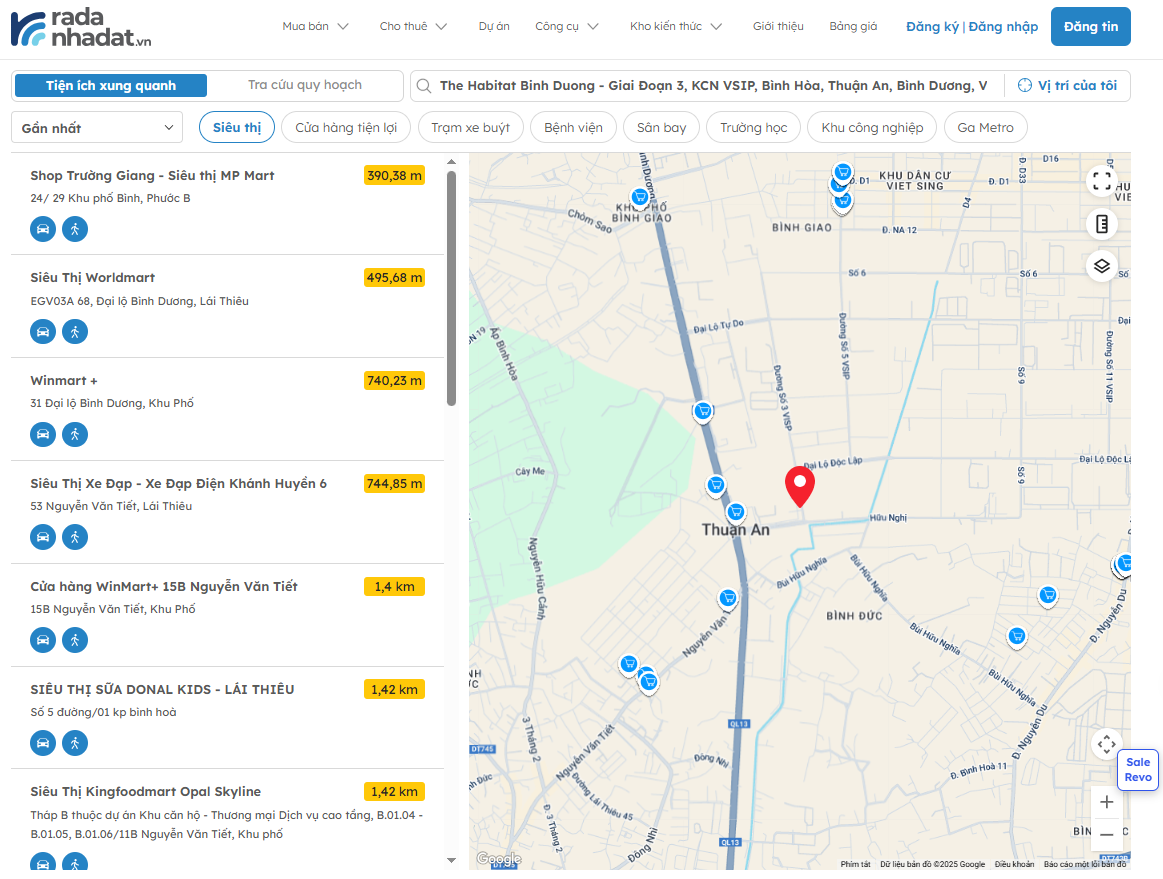Expand Kho kiến thức menu

click(676, 27)
